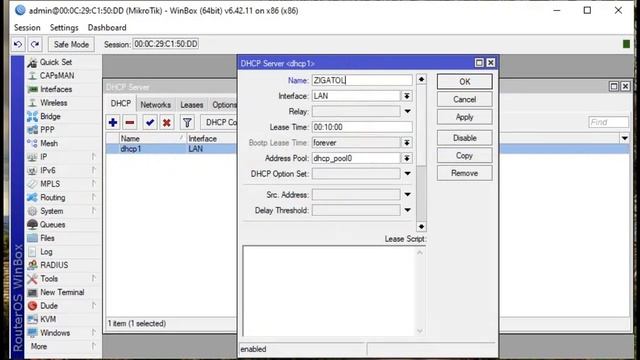The height and width of the screenshot is (360, 640).
Task: Open the Settings menu
Action: (64, 27)
